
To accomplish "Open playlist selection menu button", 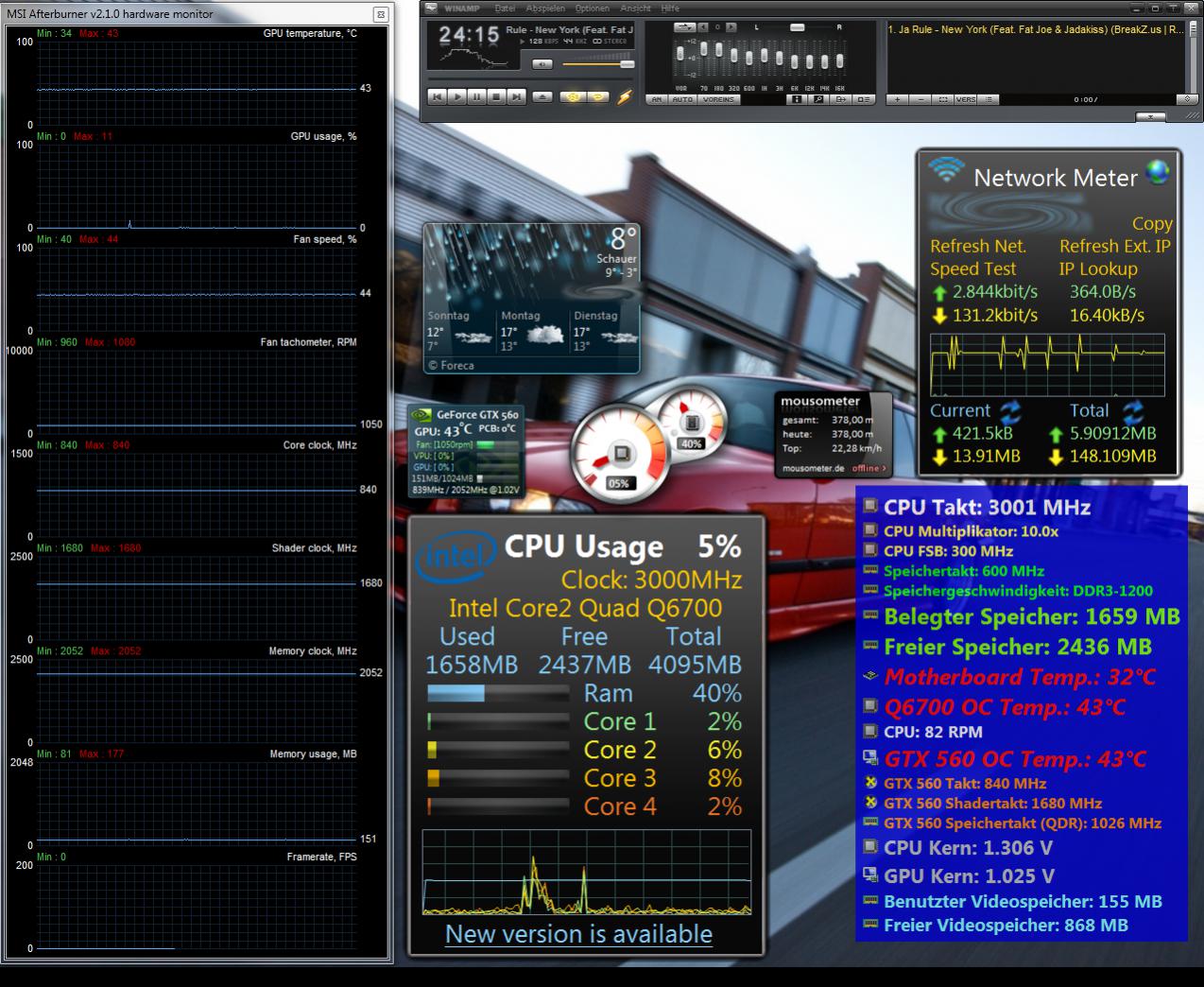I will click(943, 99).
